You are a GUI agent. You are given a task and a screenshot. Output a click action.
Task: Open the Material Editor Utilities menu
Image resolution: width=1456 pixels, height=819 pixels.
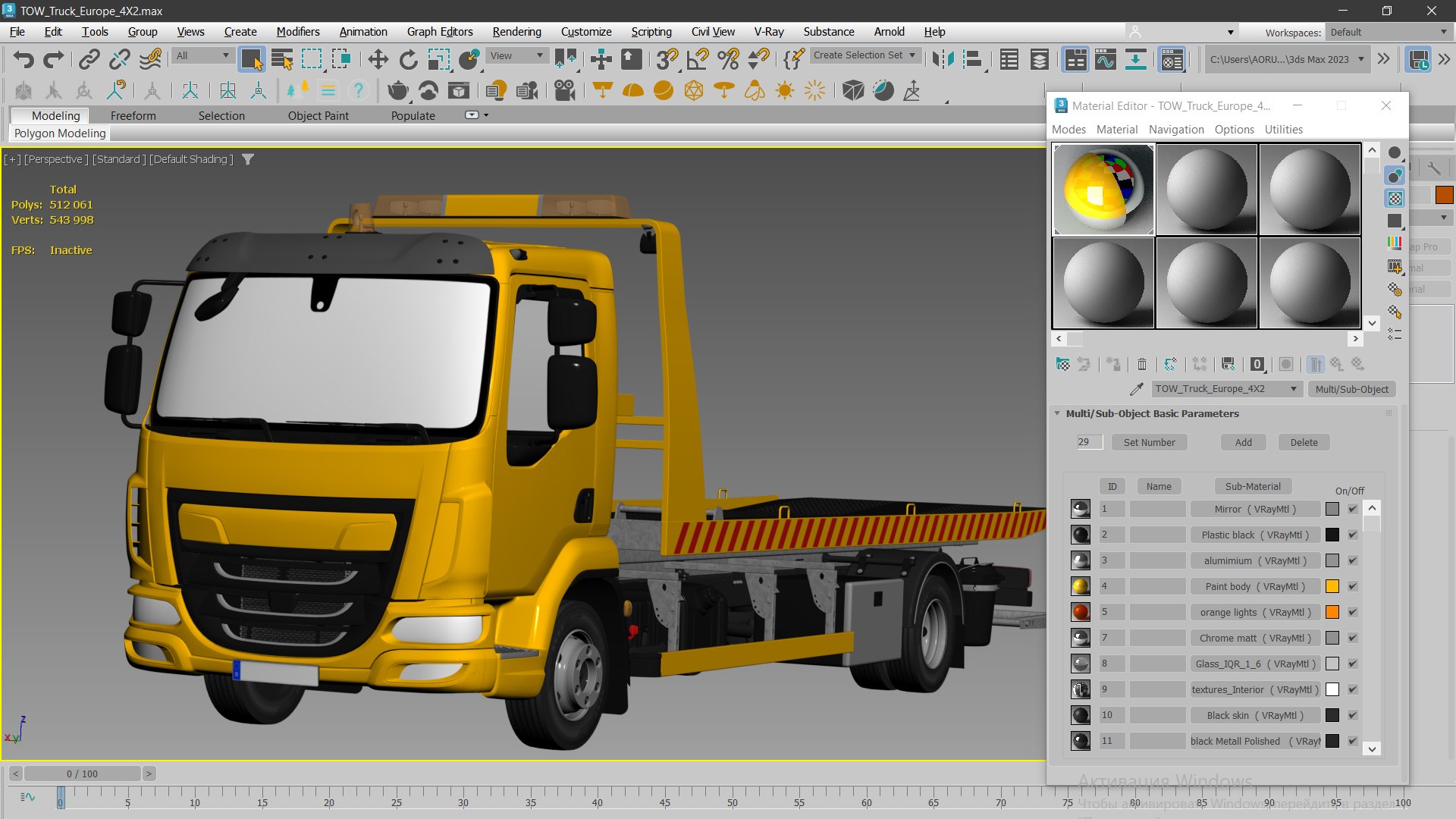[x=1283, y=130]
